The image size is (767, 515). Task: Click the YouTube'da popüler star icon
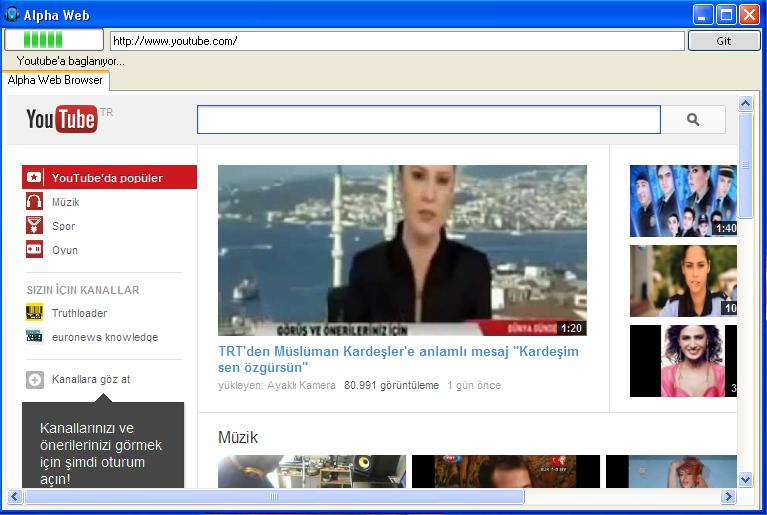34,177
